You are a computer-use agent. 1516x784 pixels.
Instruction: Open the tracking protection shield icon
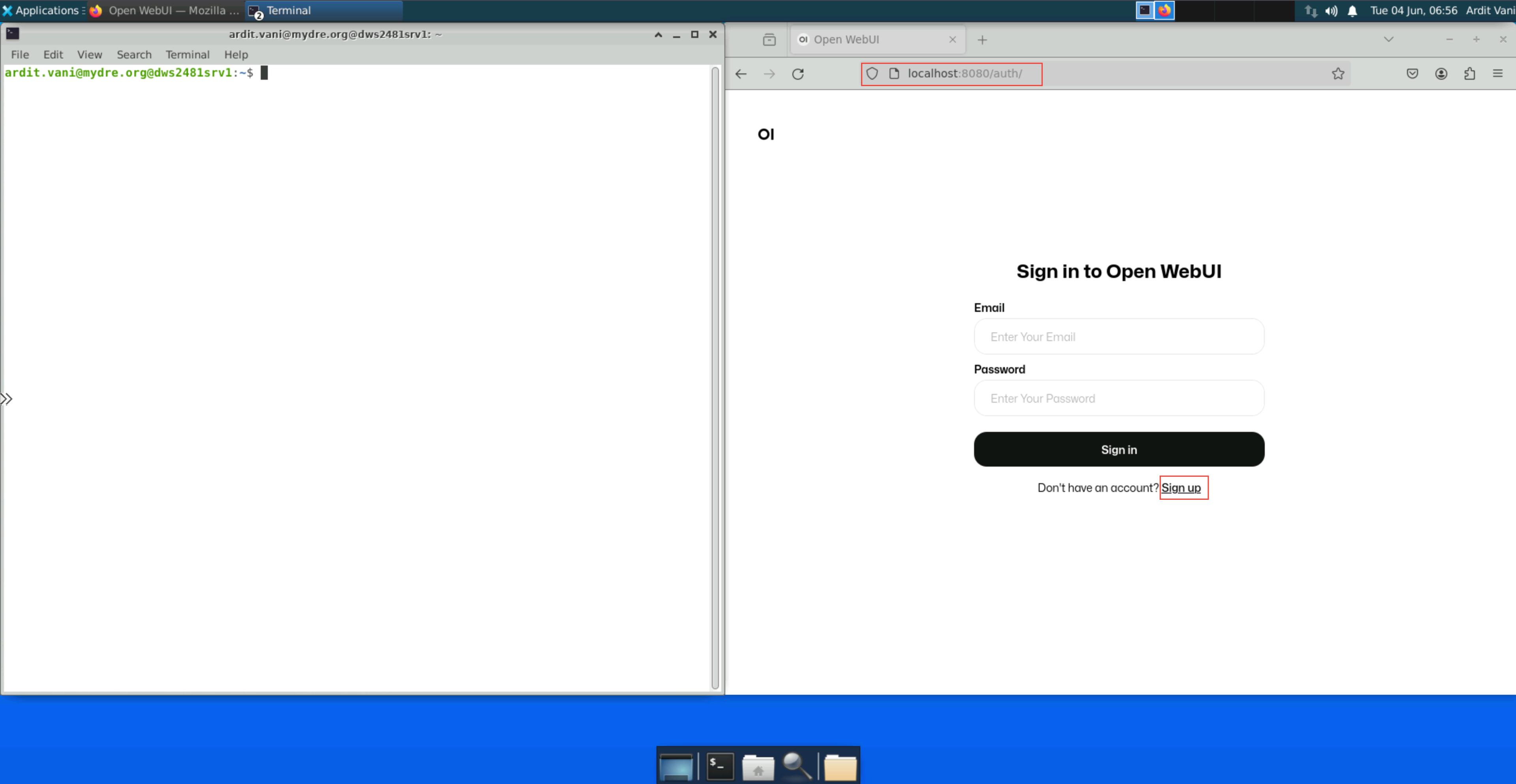tap(872, 73)
